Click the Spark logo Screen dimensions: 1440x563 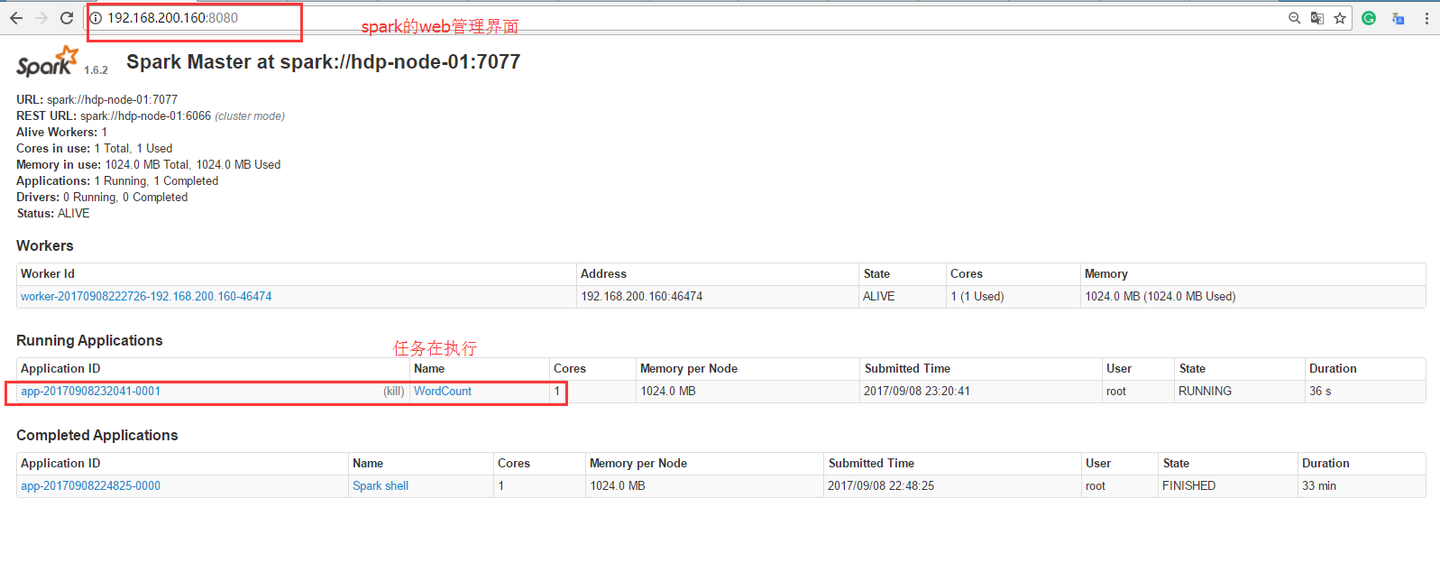(x=47, y=61)
